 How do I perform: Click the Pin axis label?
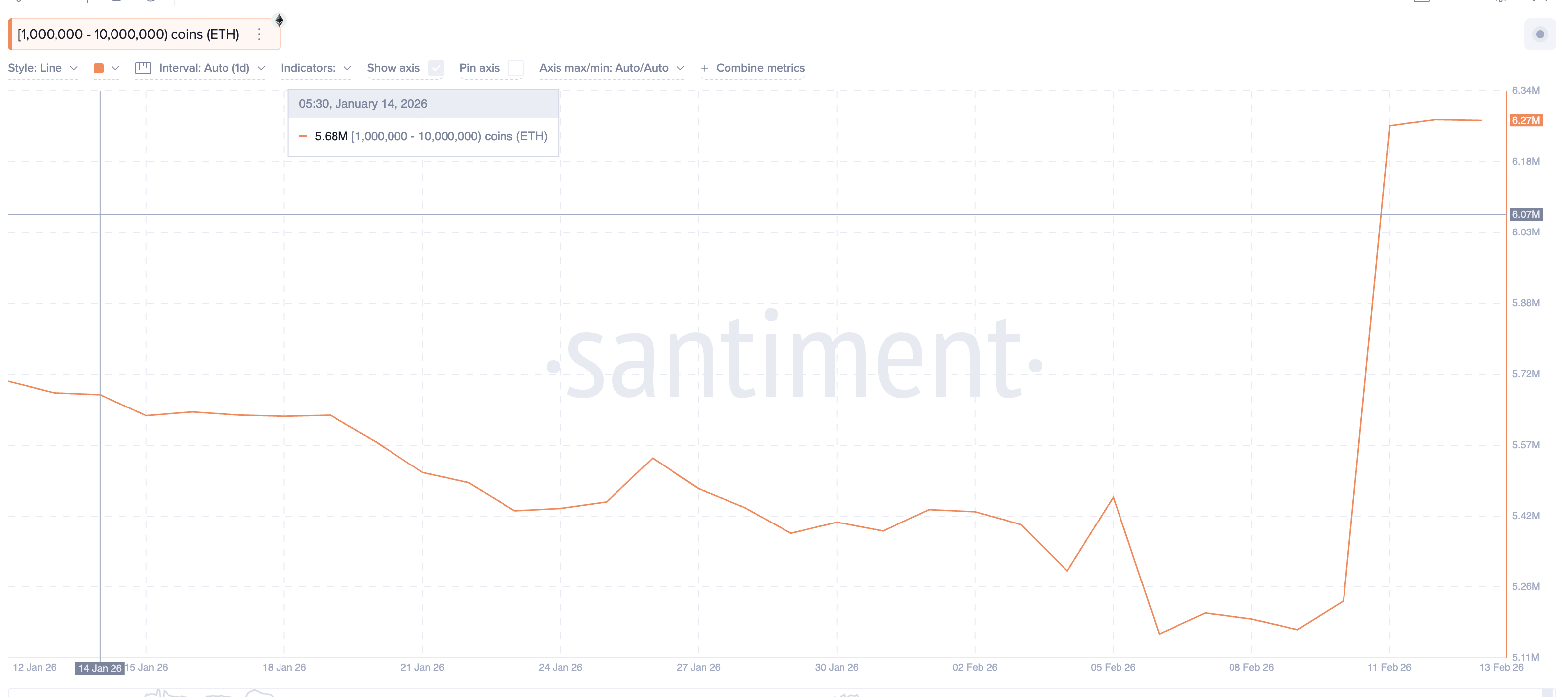[x=479, y=68]
